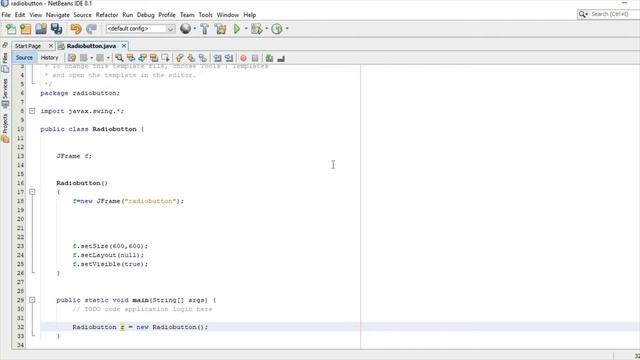Click the Profile Project icon
The width and height of the screenshot is (640, 360).
click(277, 29)
